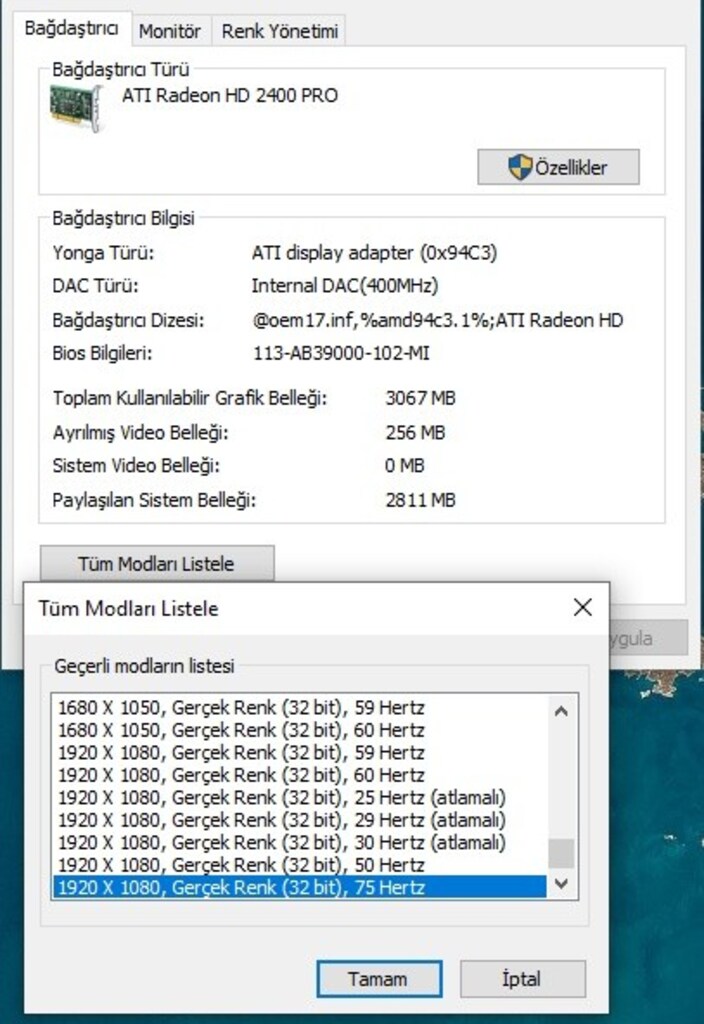Click the Yonga Türü value ATI display adapter (0x94C3)

(x=374, y=253)
